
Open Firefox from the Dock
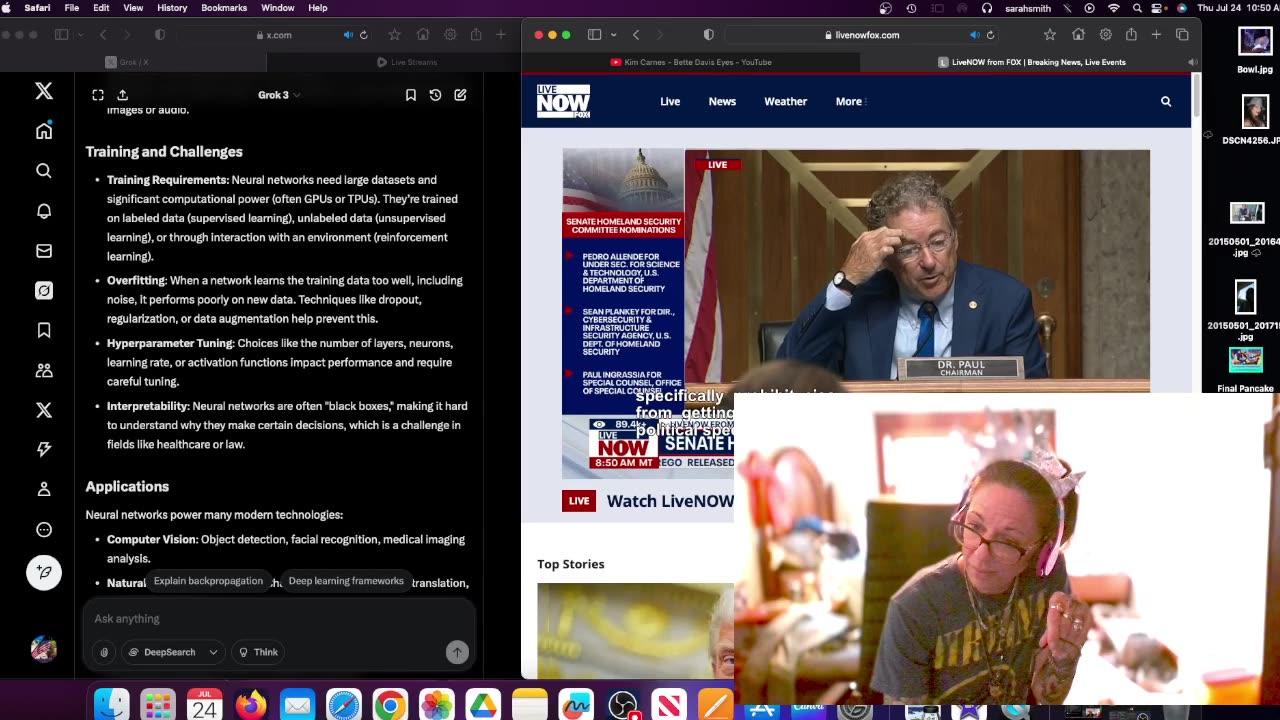(x=250, y=705)
